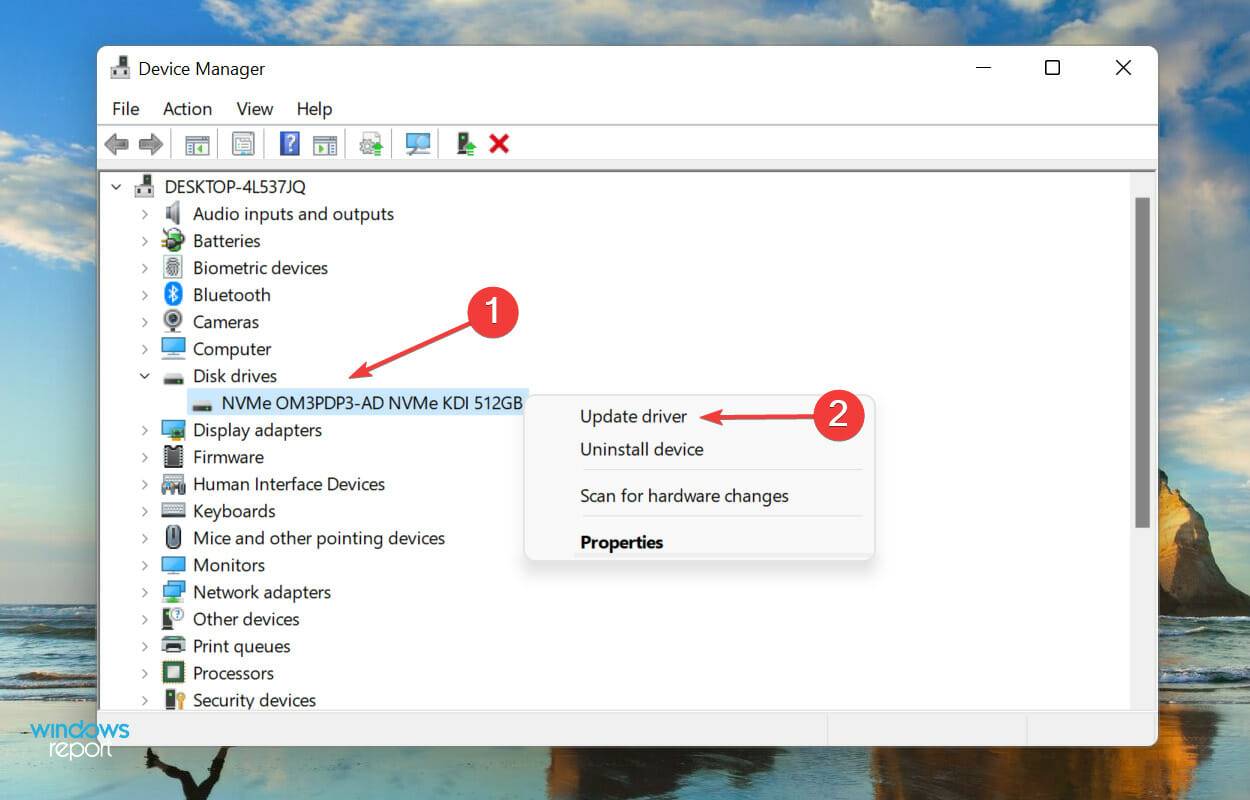Collapse the DESKTOP-4L537JQ root node
1250x800 pixels.
(x=117, y=187)
